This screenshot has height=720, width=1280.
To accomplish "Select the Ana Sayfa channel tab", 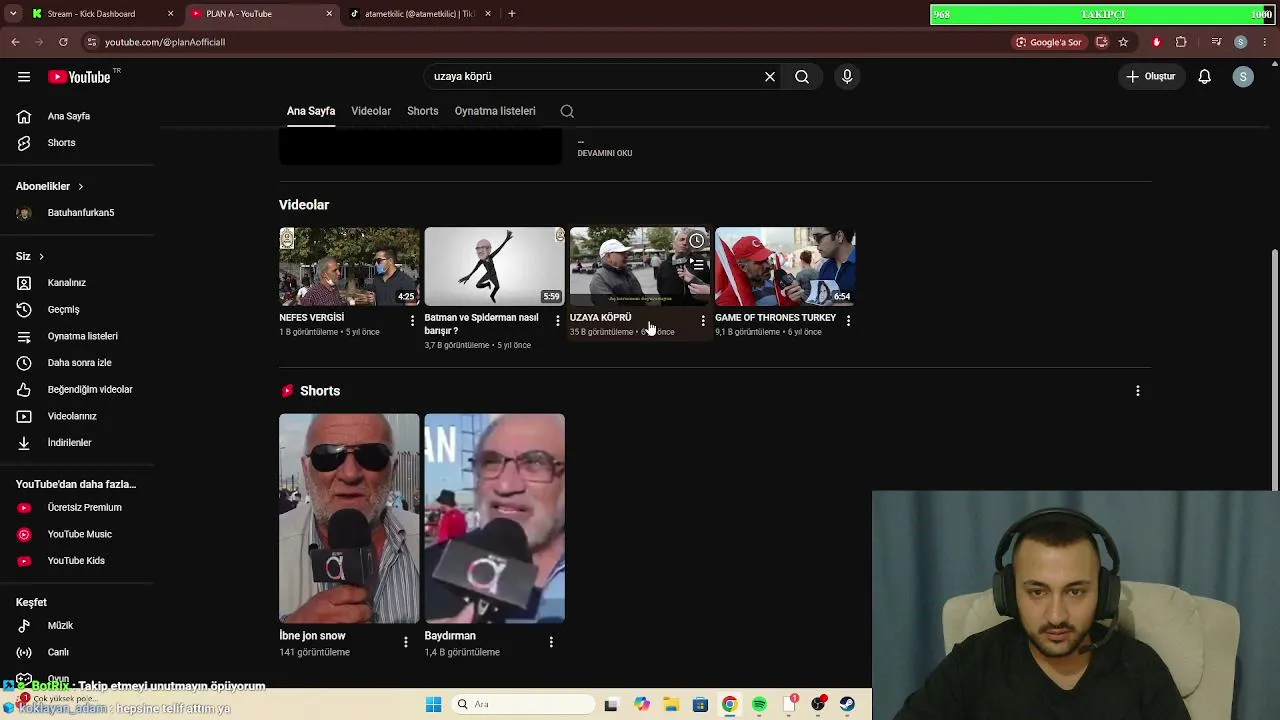I will pos(311,111).
